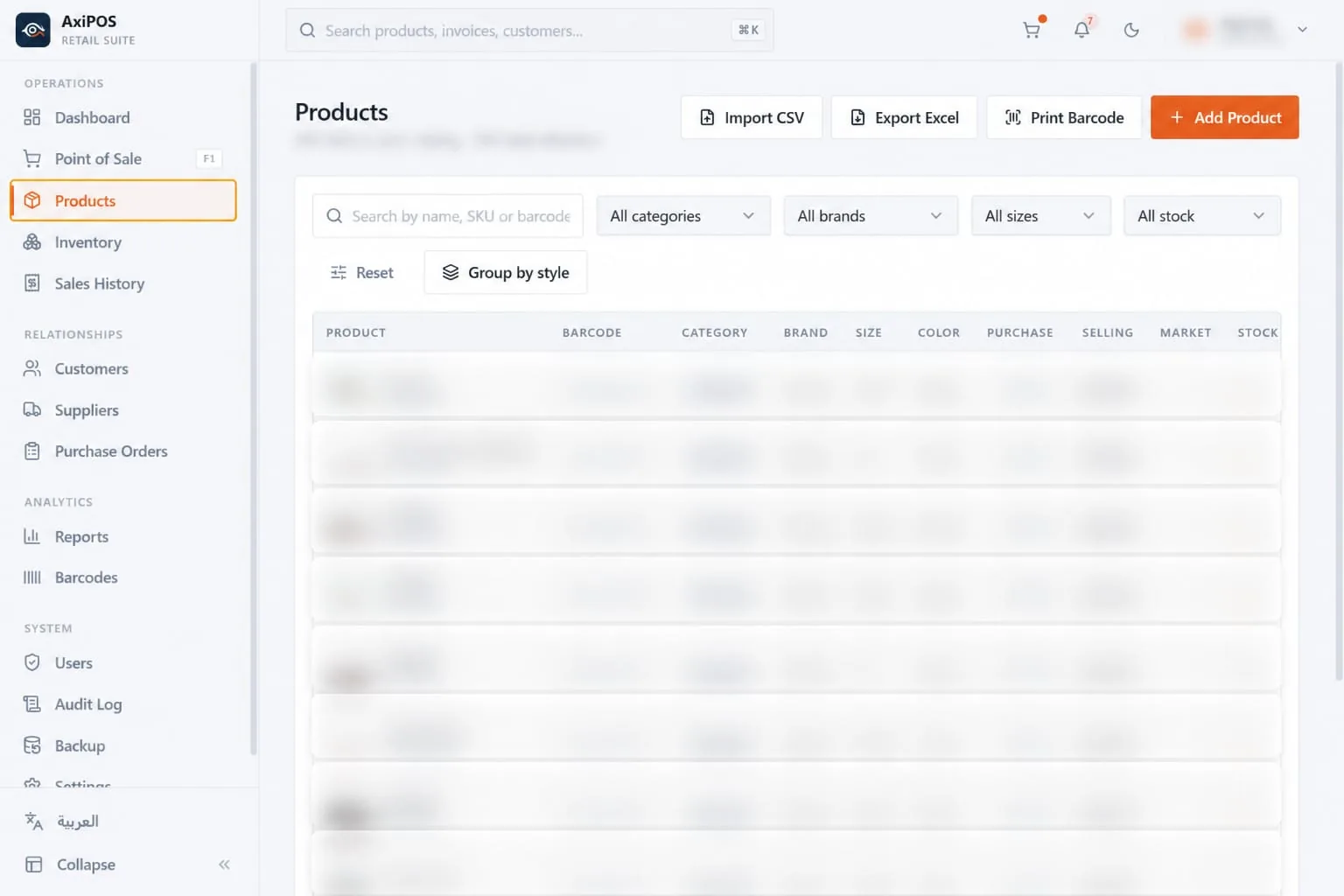Click the Print Barcode button

click(1064, 117)
